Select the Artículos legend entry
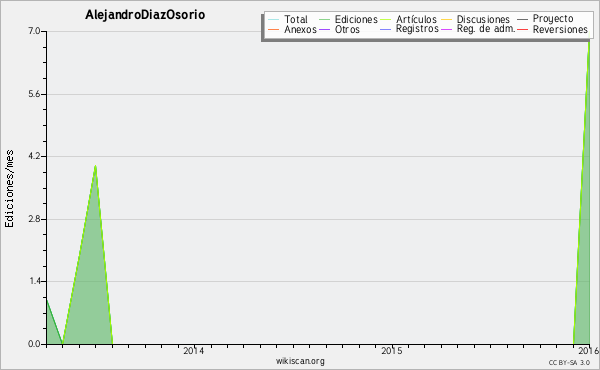 point(416,19)
